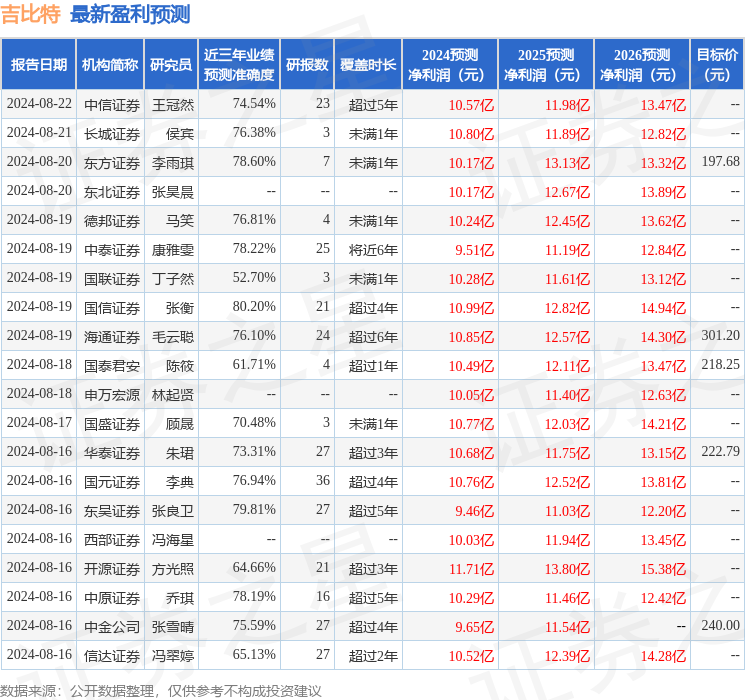Click the 国联证券 institution cell
Viewport: 745px width, 700px height.
pyautogui.click(x=112, y=279)
